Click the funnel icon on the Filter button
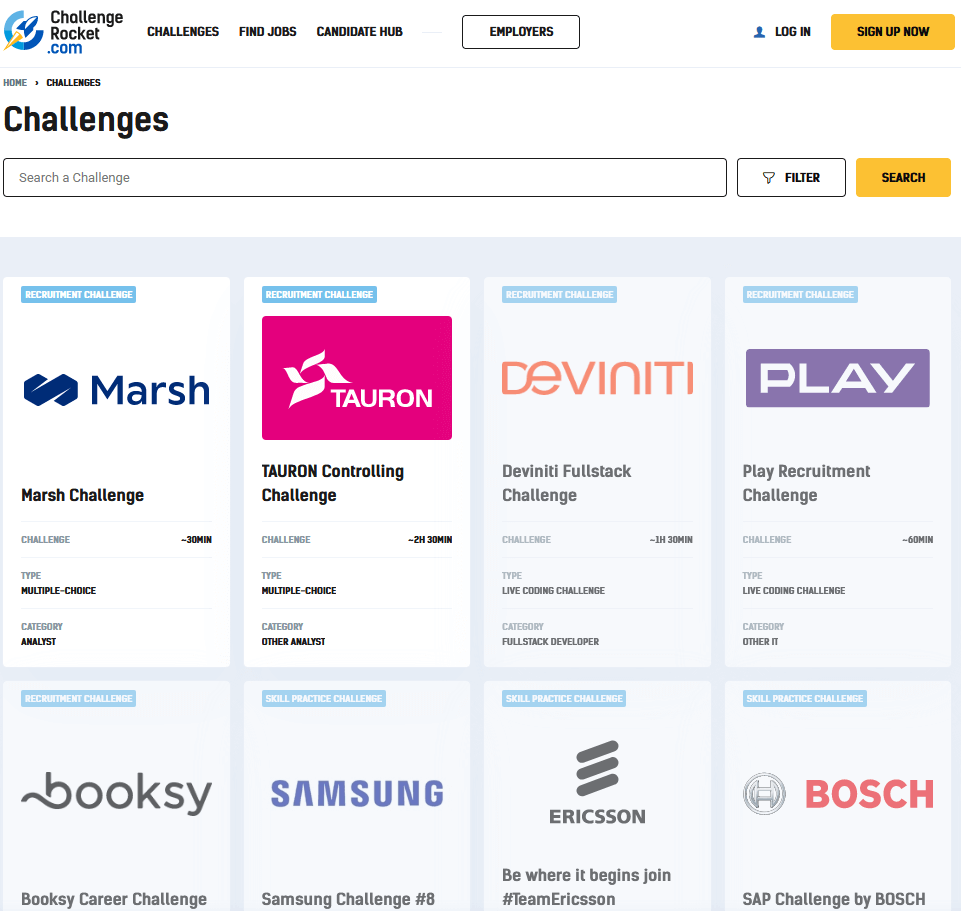The width and height of the screenshot is (961, 911). (767, 177)
